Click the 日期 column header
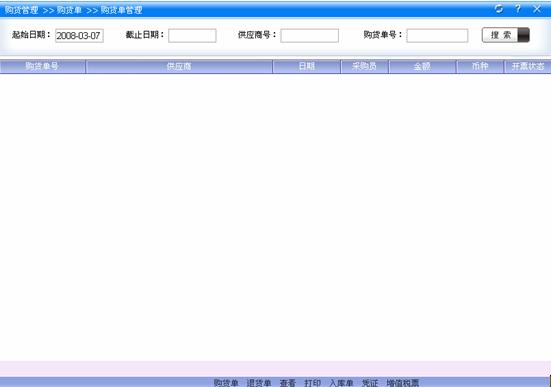Screen dimensions: 551x387 (306, 66)
